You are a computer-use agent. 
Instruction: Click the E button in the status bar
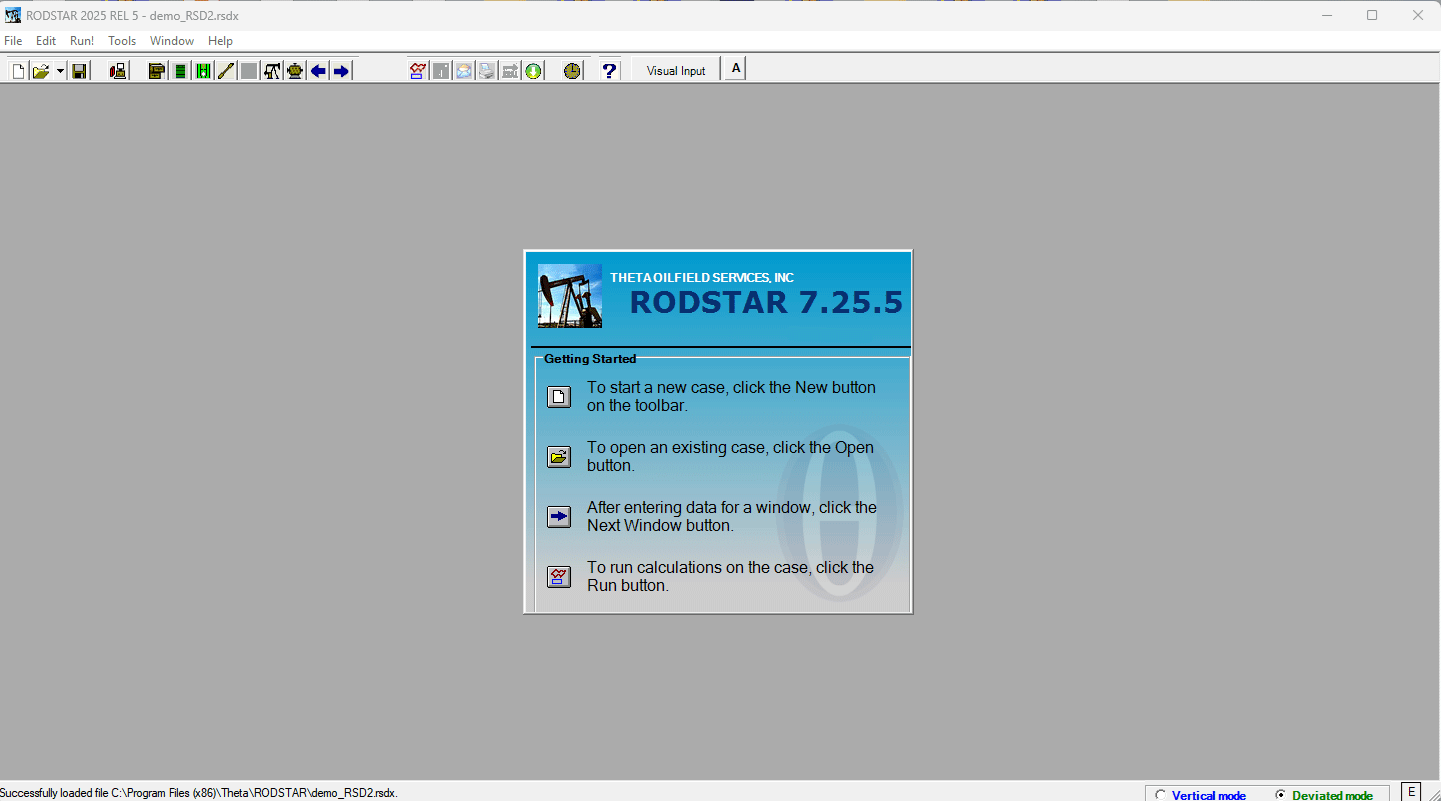point(1412,792)
